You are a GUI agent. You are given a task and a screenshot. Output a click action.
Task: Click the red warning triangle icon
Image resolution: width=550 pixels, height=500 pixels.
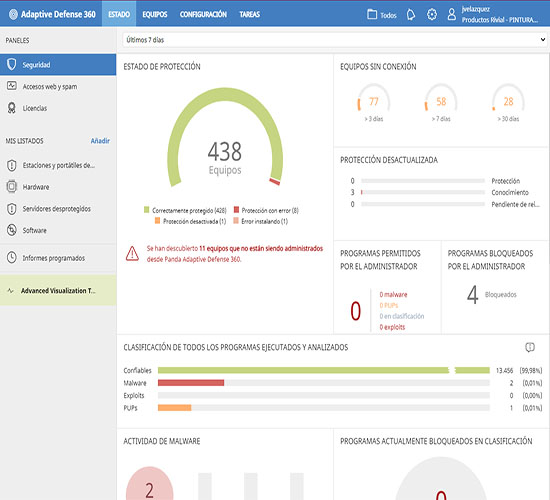[132, 254]
